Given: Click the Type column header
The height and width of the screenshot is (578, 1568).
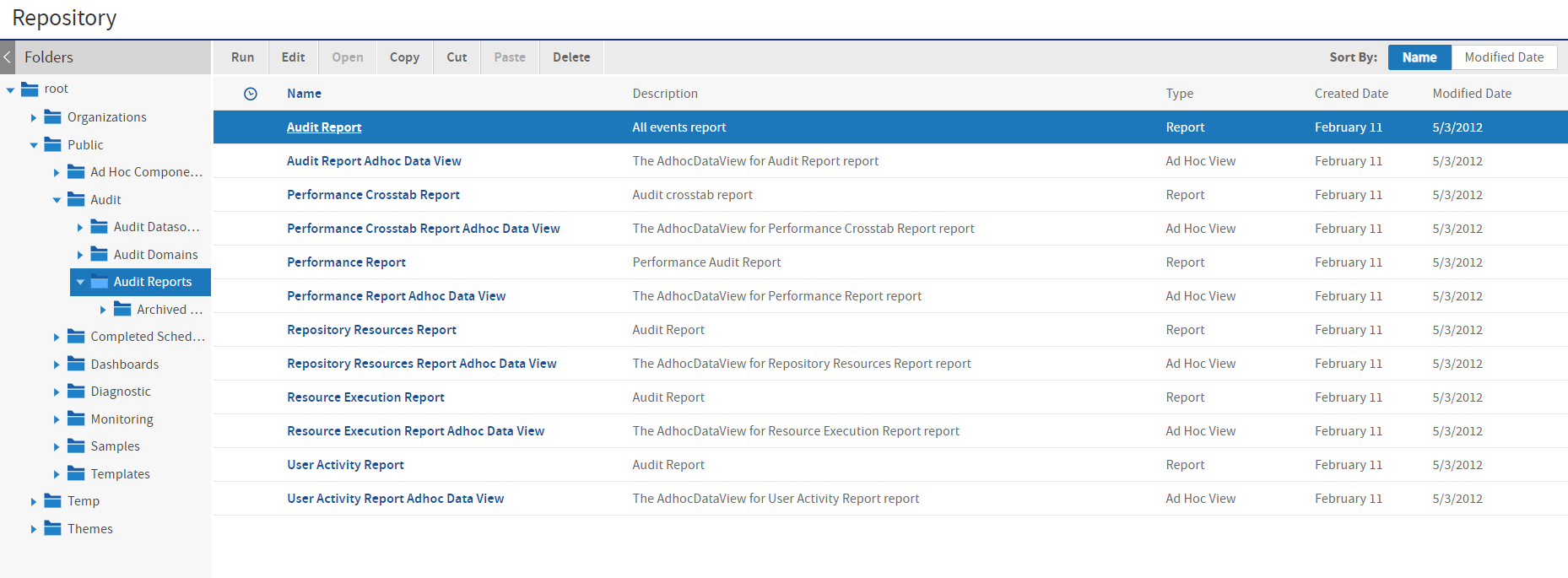Looking at the screenshot, I should point(1180,94).
